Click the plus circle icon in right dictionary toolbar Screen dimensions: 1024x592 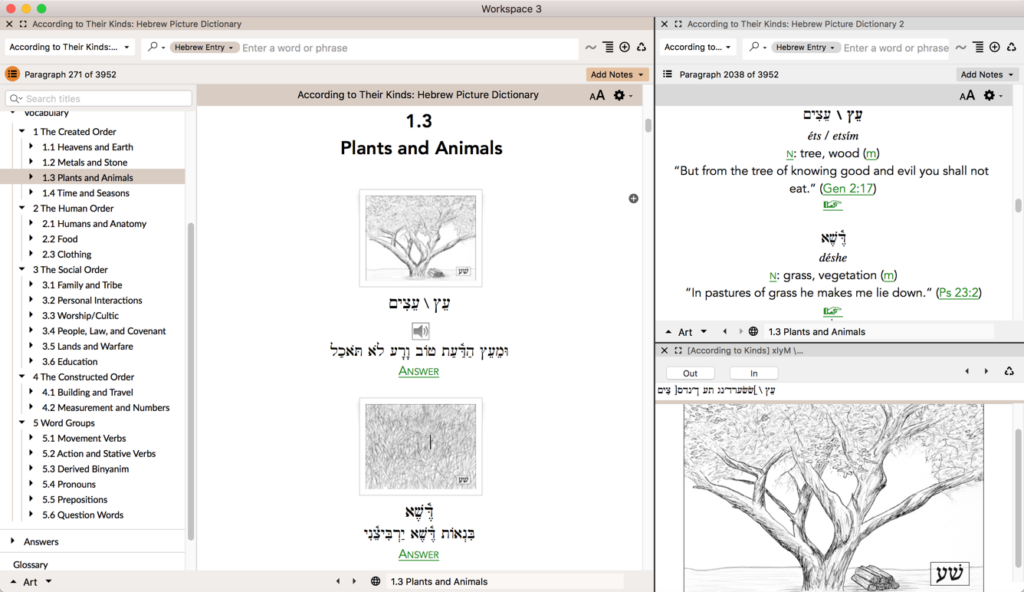(994, 47)
